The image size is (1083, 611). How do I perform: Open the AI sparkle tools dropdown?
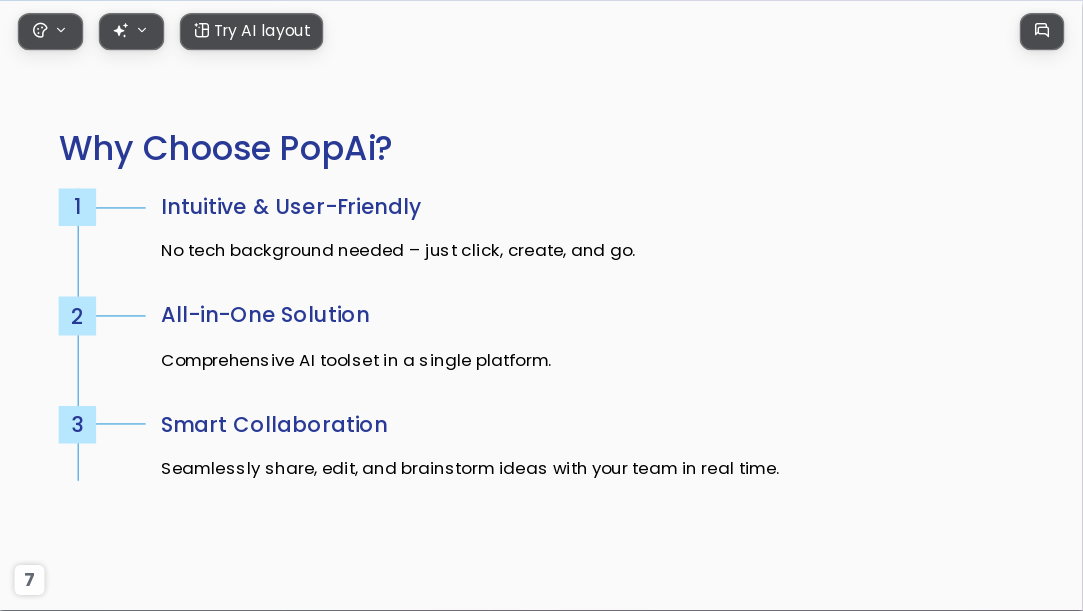(131, 31)
